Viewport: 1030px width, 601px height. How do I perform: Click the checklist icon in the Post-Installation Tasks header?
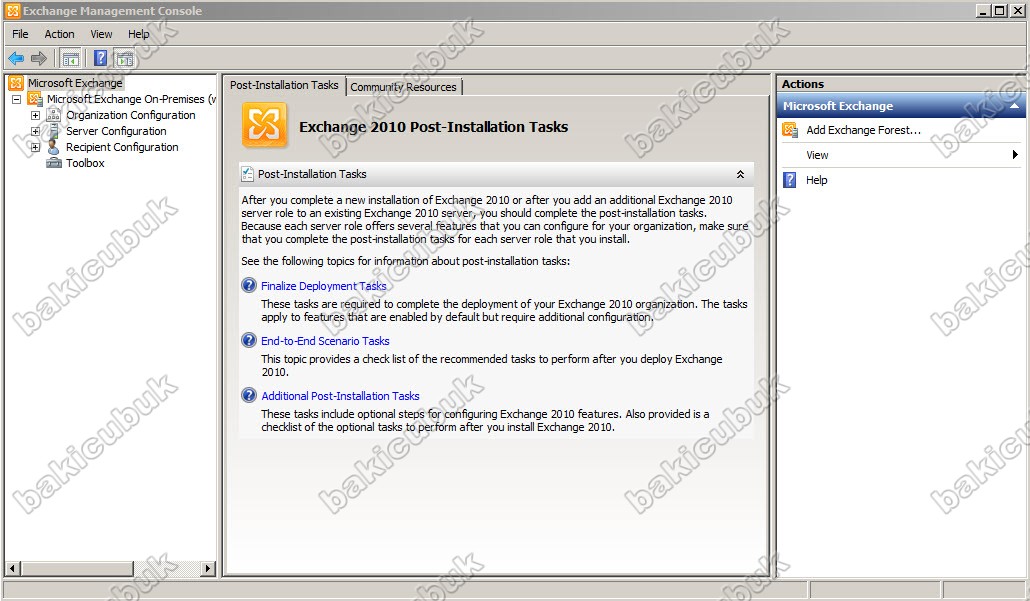[x=248, y=174]
